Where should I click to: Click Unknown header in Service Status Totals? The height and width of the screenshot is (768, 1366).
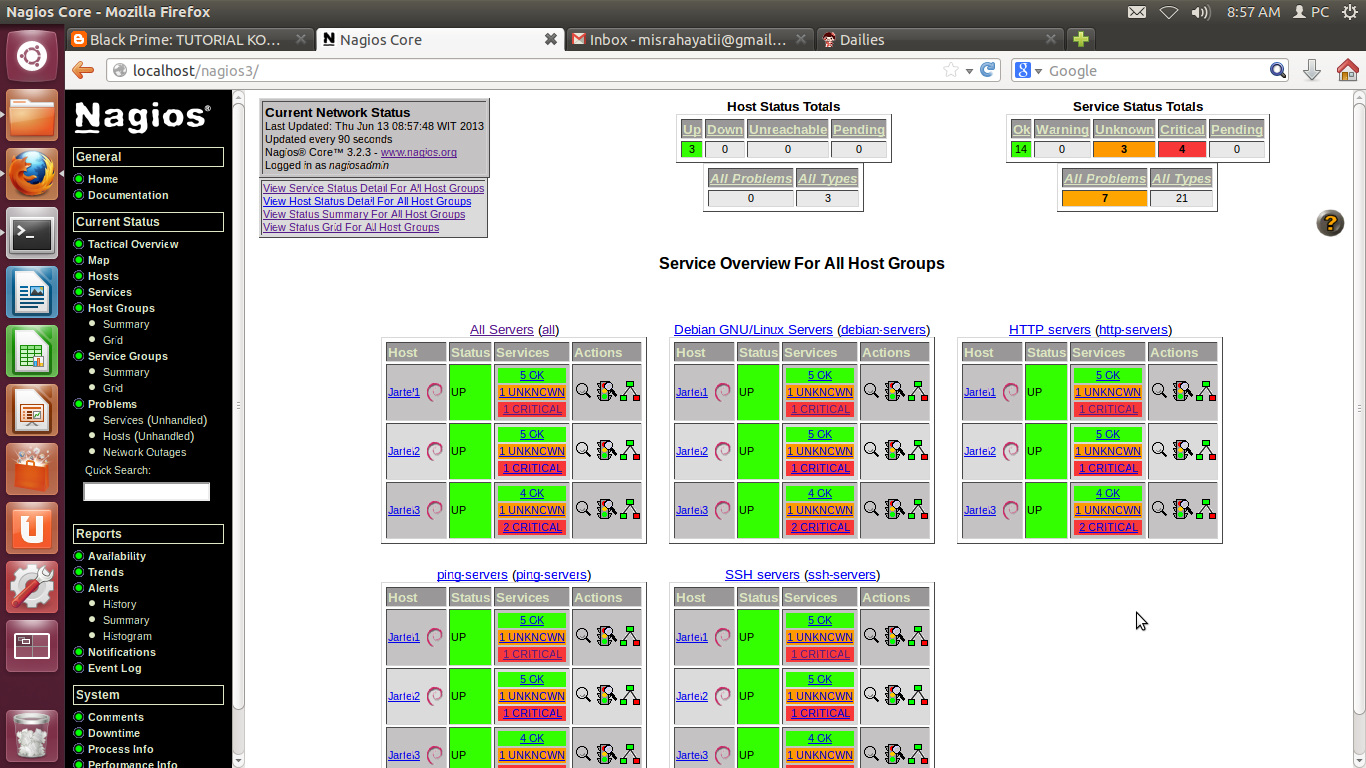pos(1124,130)
